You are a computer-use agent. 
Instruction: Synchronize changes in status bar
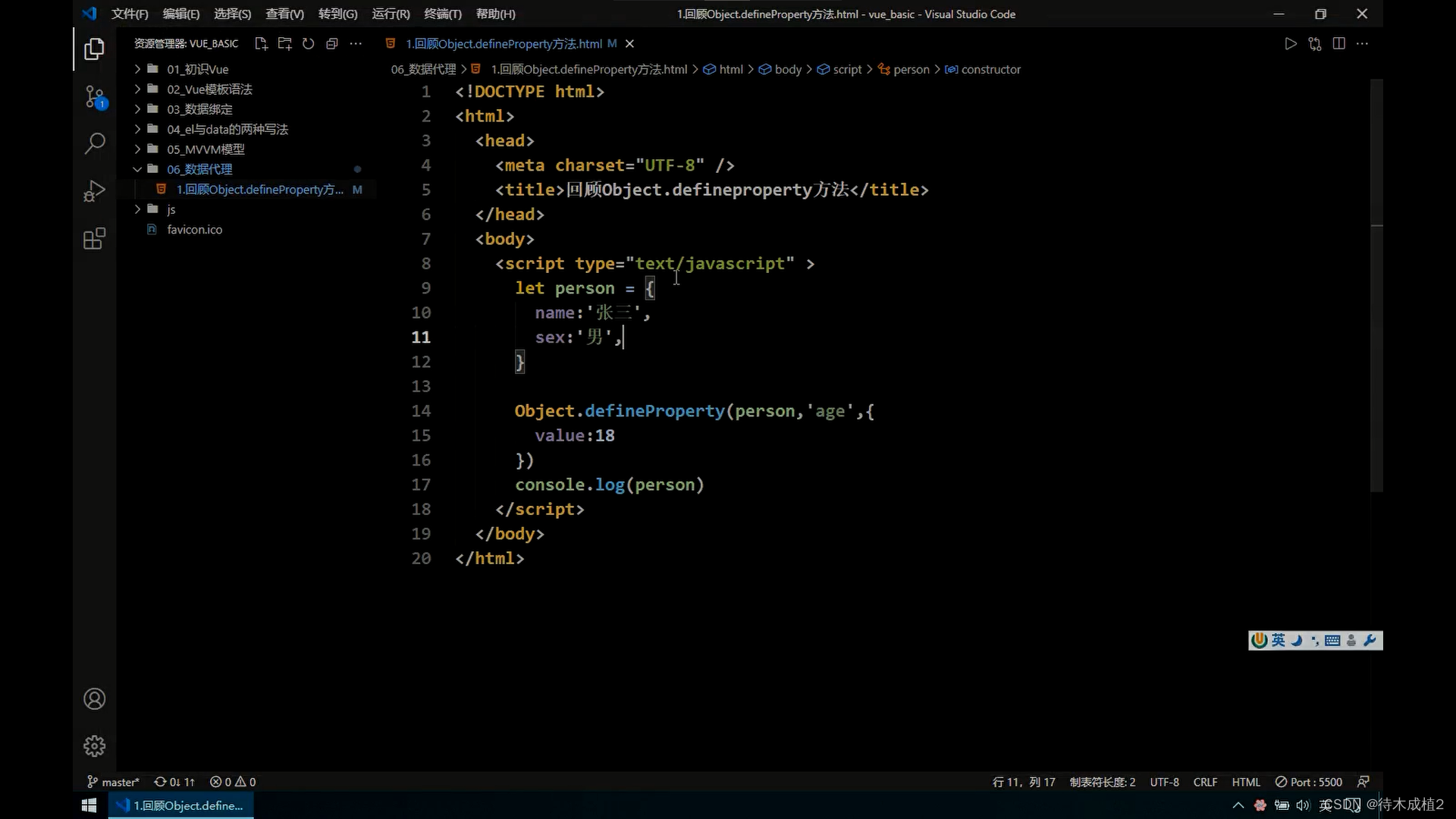174,782
